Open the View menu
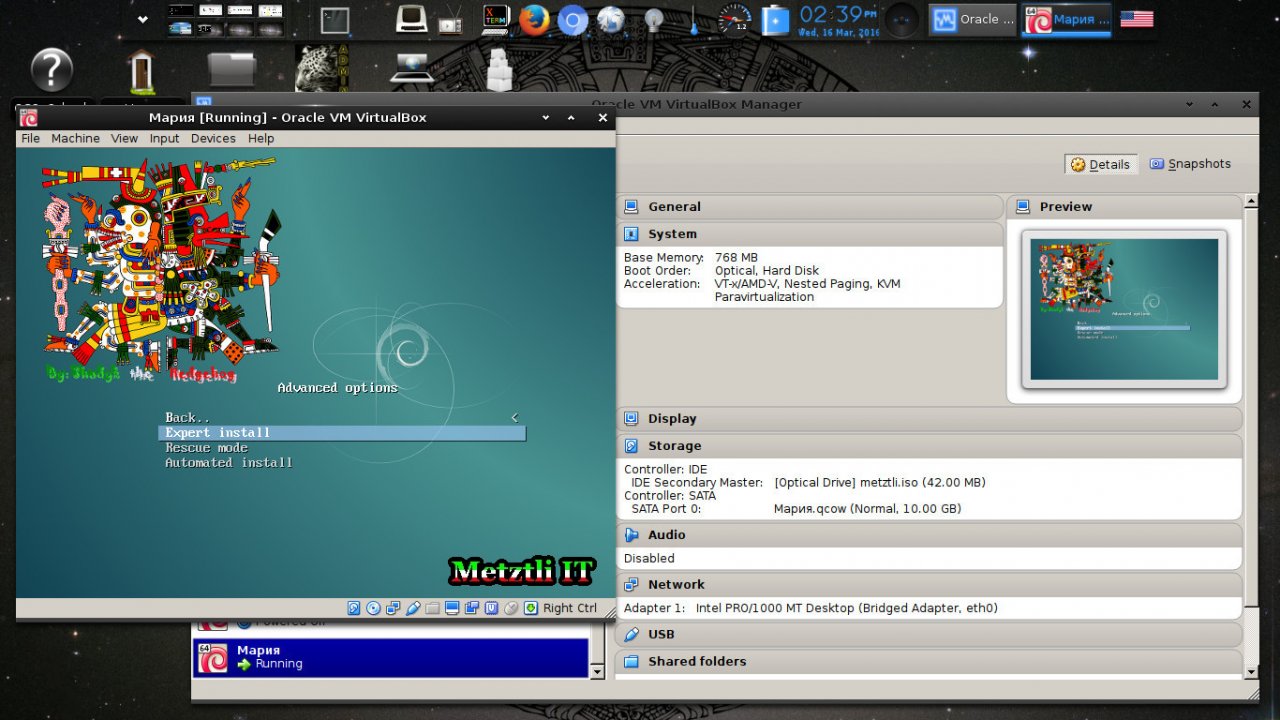Image resolution: width=1280 pixels, height=720 pixels. [125, 139]
